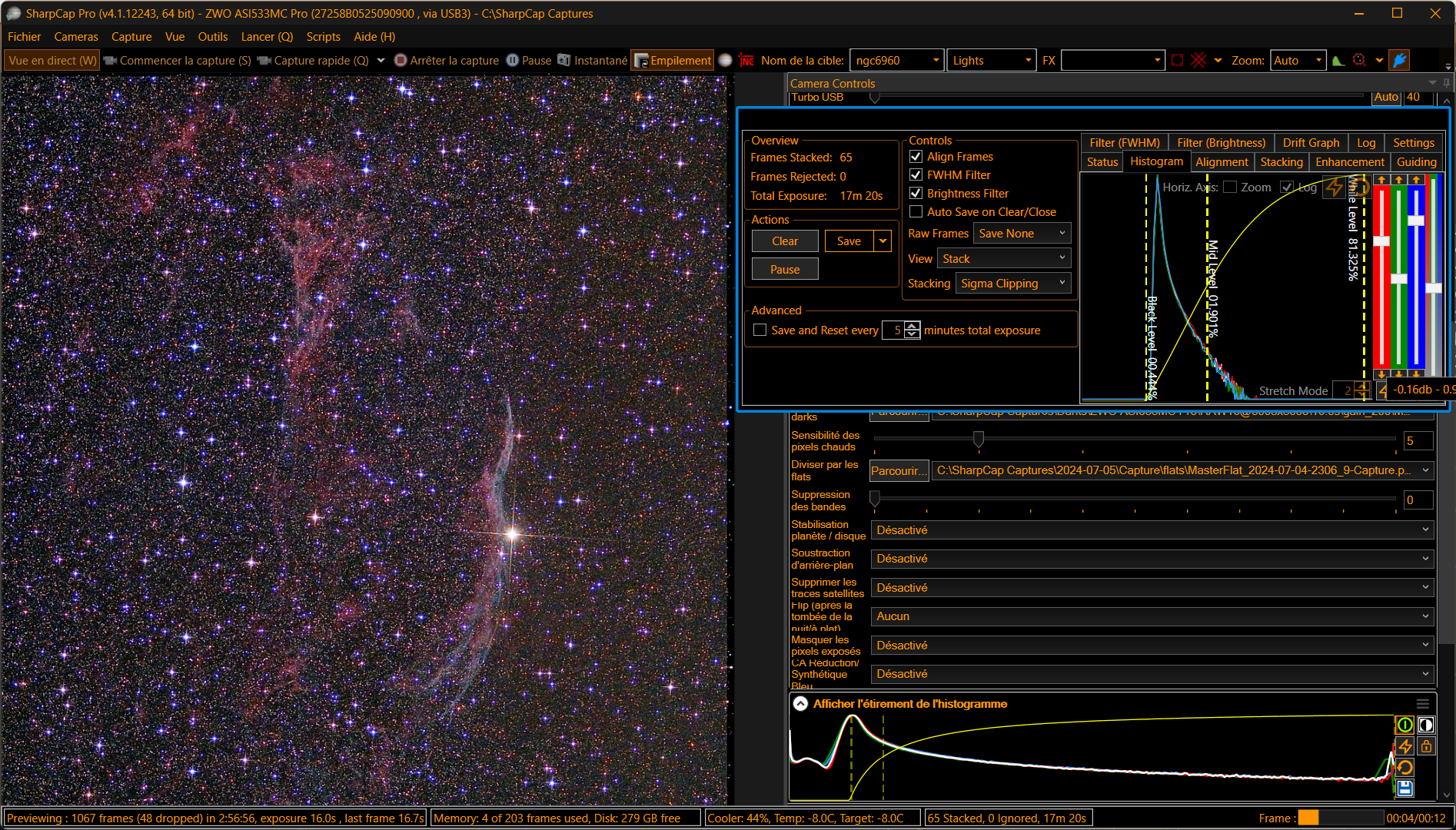Click the lightning auto-stretch icon in the display histogram
Image resolution: width=1456 pixels, height=830 pixels.
pos(1404,746)
